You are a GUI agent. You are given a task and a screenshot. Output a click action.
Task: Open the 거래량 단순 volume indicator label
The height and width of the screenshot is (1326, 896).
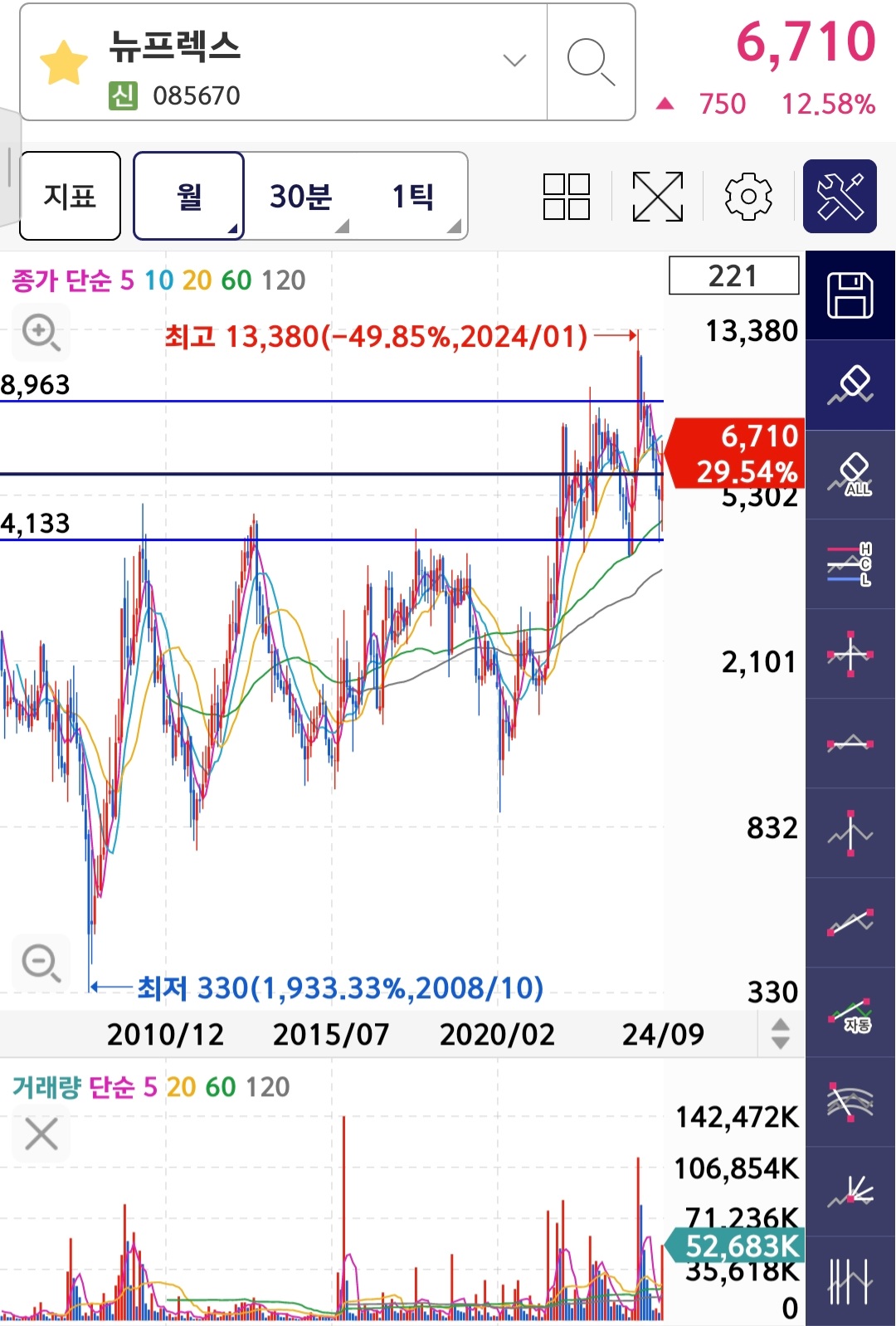73,1087
